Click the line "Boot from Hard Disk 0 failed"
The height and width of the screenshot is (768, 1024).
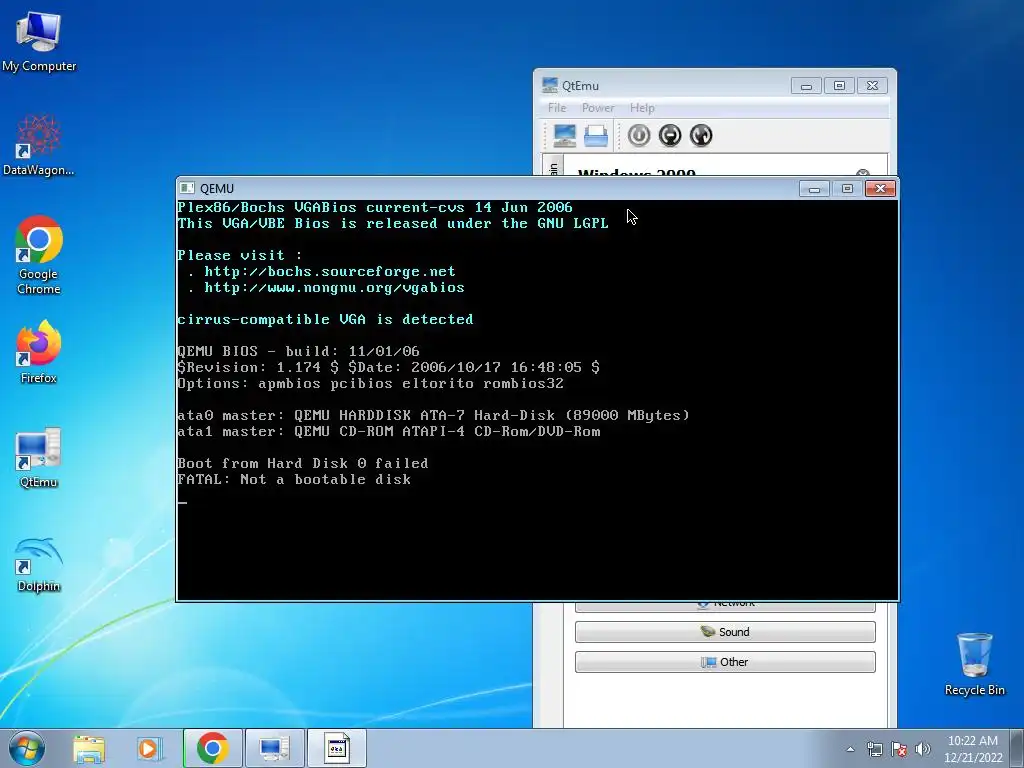point(303,463)
